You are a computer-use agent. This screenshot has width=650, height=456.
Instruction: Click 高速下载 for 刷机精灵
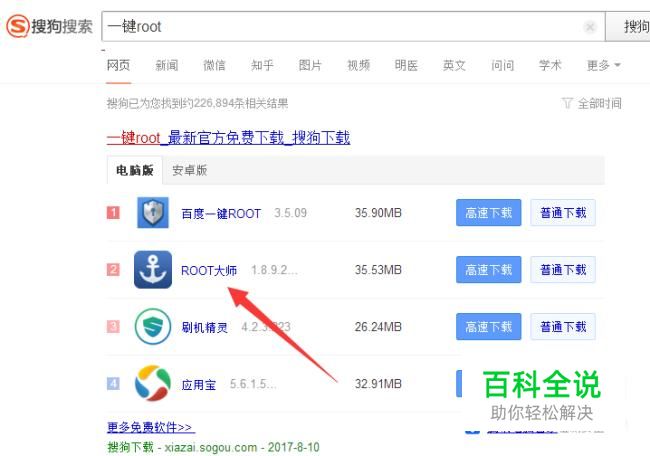click(488, 327)
